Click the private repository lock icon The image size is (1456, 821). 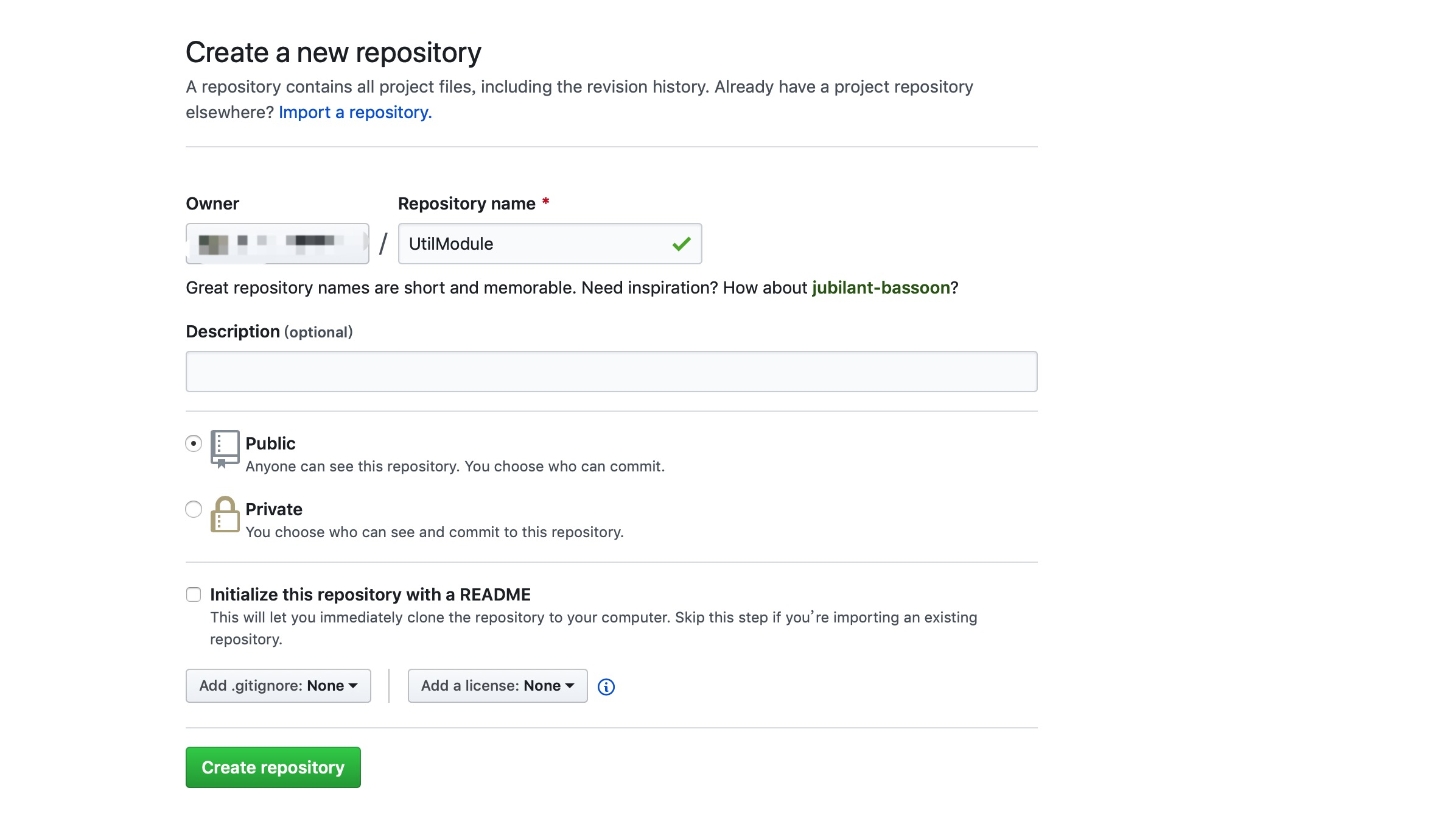[225, 515]
